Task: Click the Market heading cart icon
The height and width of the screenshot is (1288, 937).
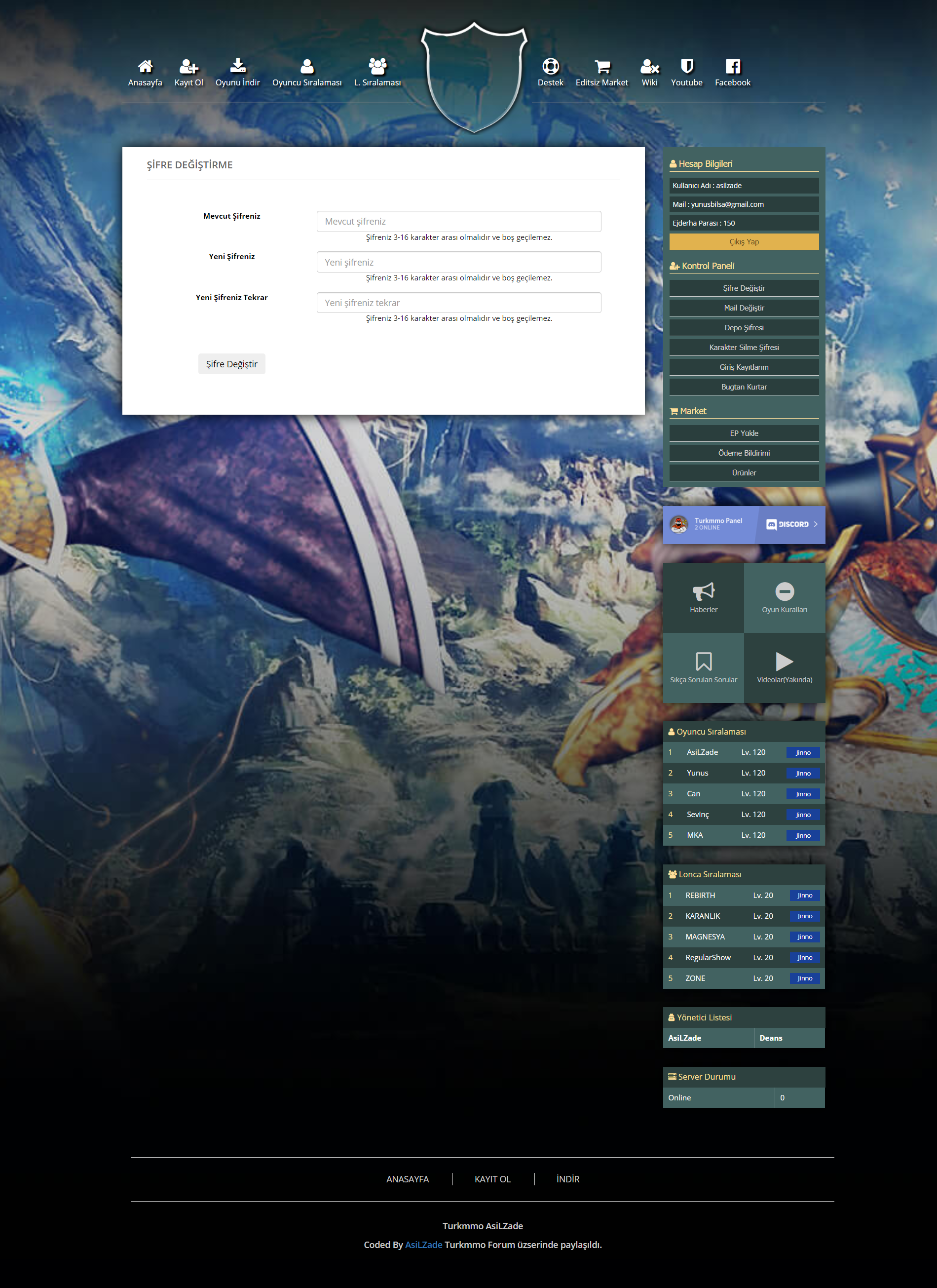Action: [x=674, y=411]
